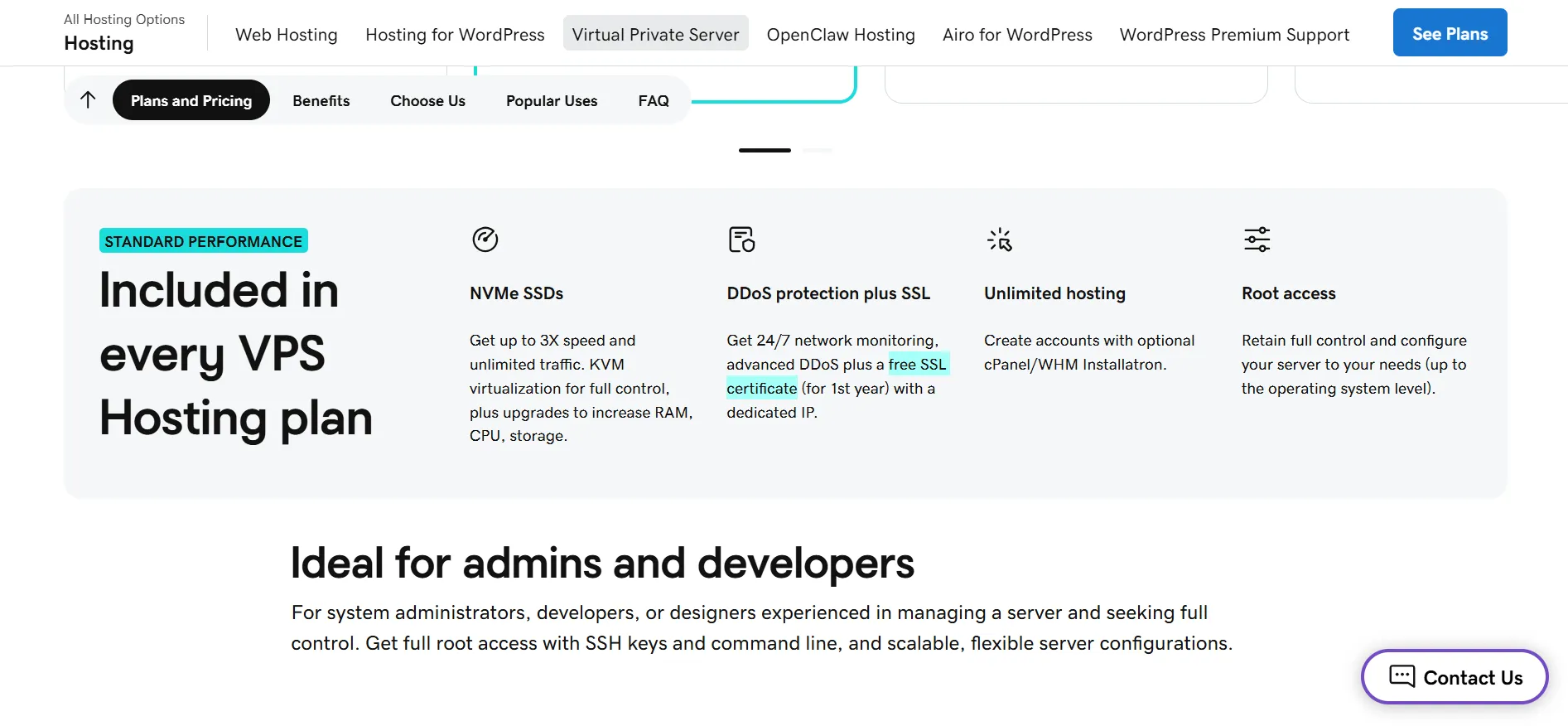Screen dimensions: 1568x726
Task: Select the second carousel page indicator
Action: (x=818, y=150)
